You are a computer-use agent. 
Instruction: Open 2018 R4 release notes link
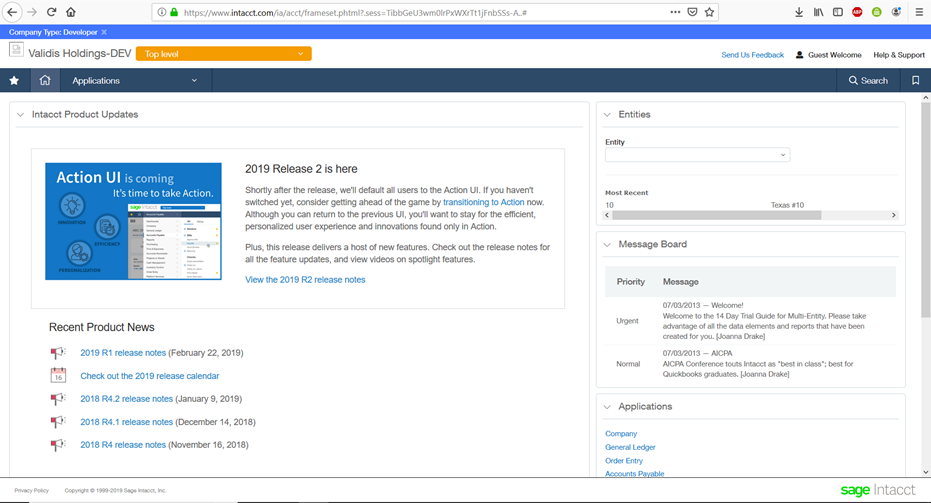click(x=123, y=444)
